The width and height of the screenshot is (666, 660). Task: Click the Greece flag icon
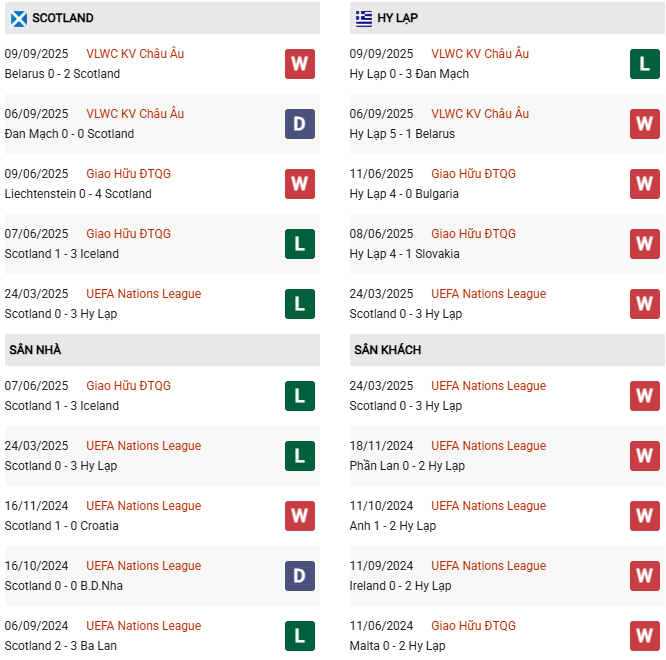click(x=363, y=18)
